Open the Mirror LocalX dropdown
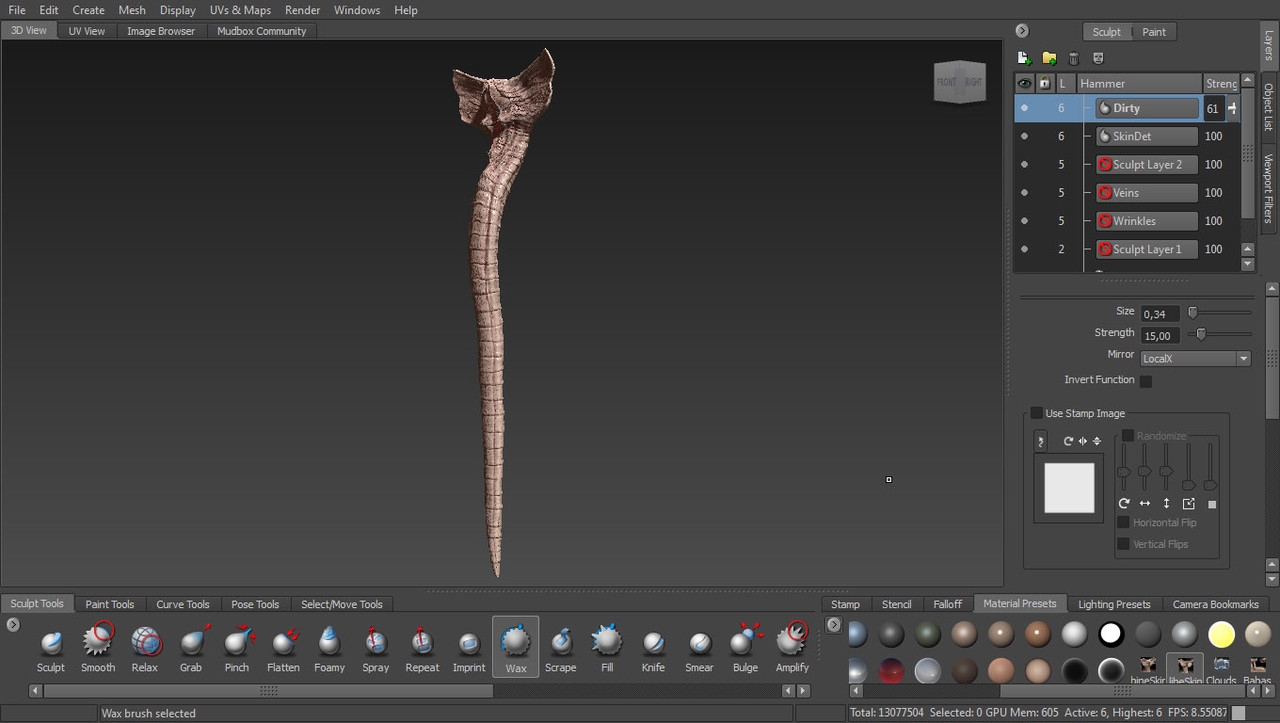The height and width of the screenshot is (723, 1280). click(x=1195, y=358)
